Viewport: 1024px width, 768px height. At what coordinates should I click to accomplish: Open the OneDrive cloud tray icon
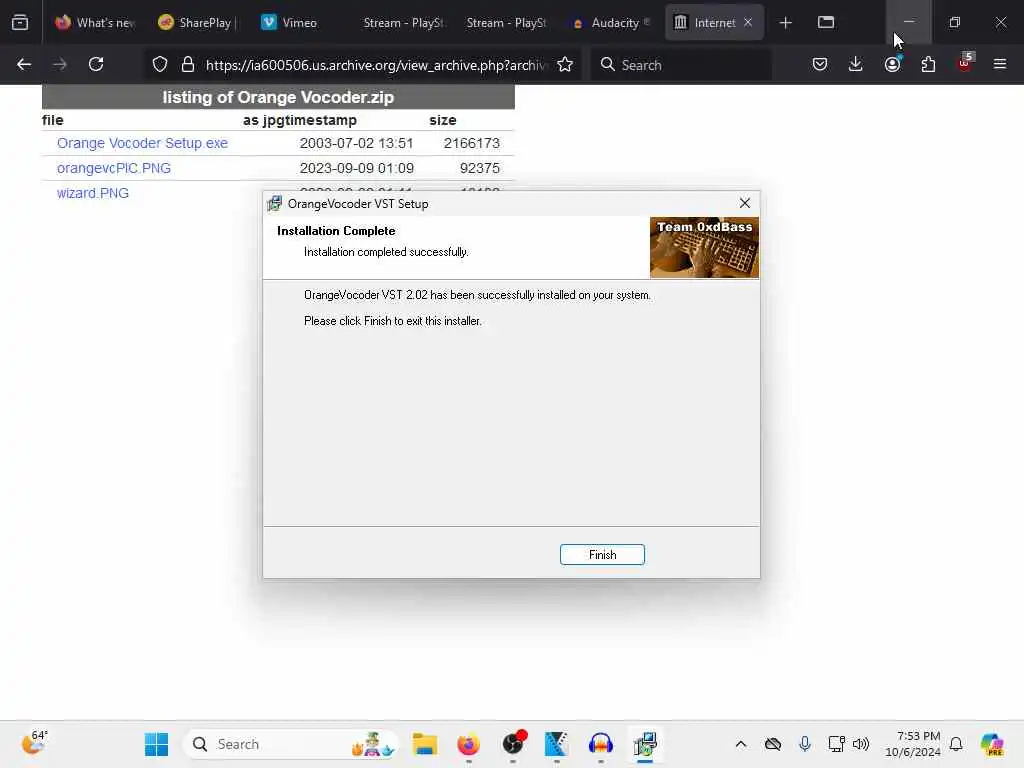773,744
